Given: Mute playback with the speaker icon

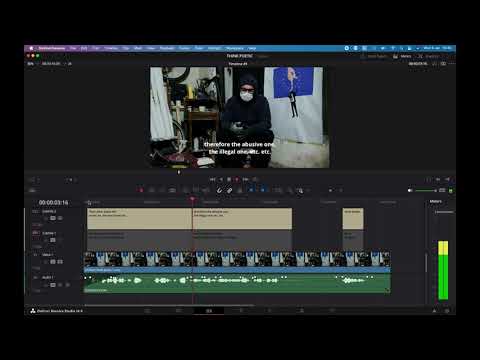Looking at the screenshot, I should pos(410,190).
